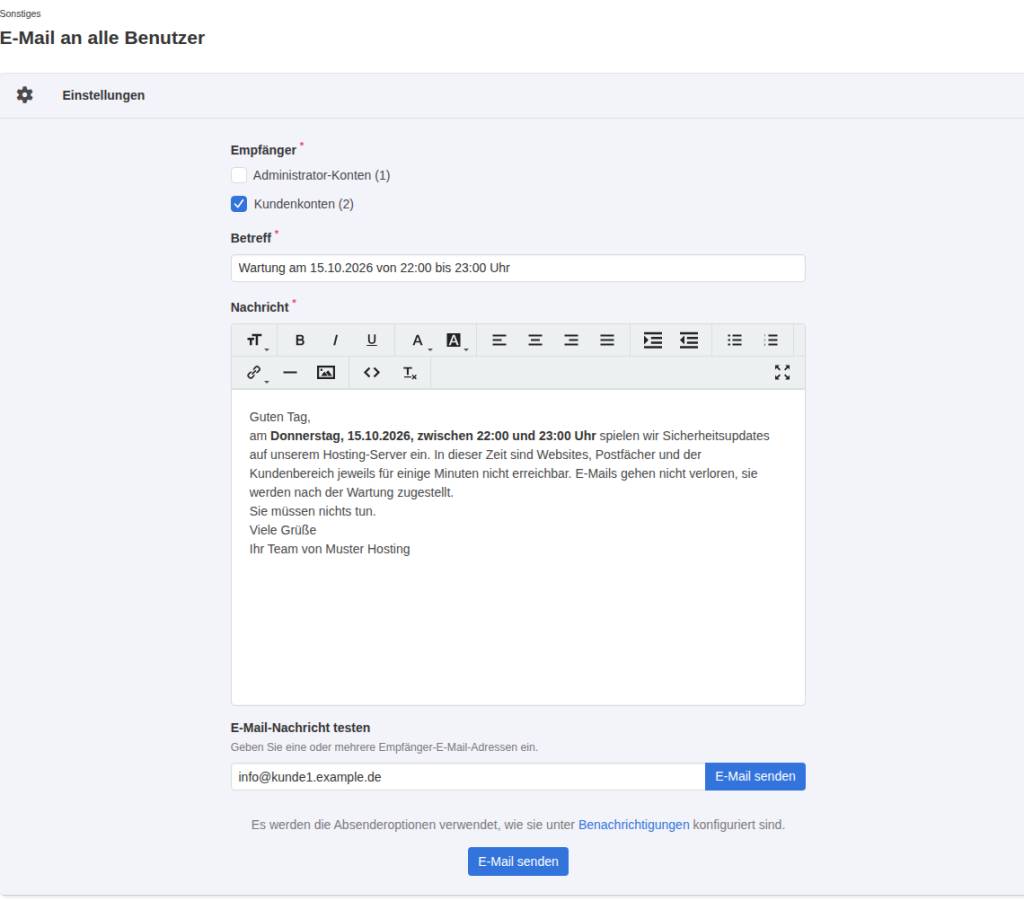This screenshot has height=901, width=1024.
Task: Click the bold date text in message
Action: [x=433, y=435]
